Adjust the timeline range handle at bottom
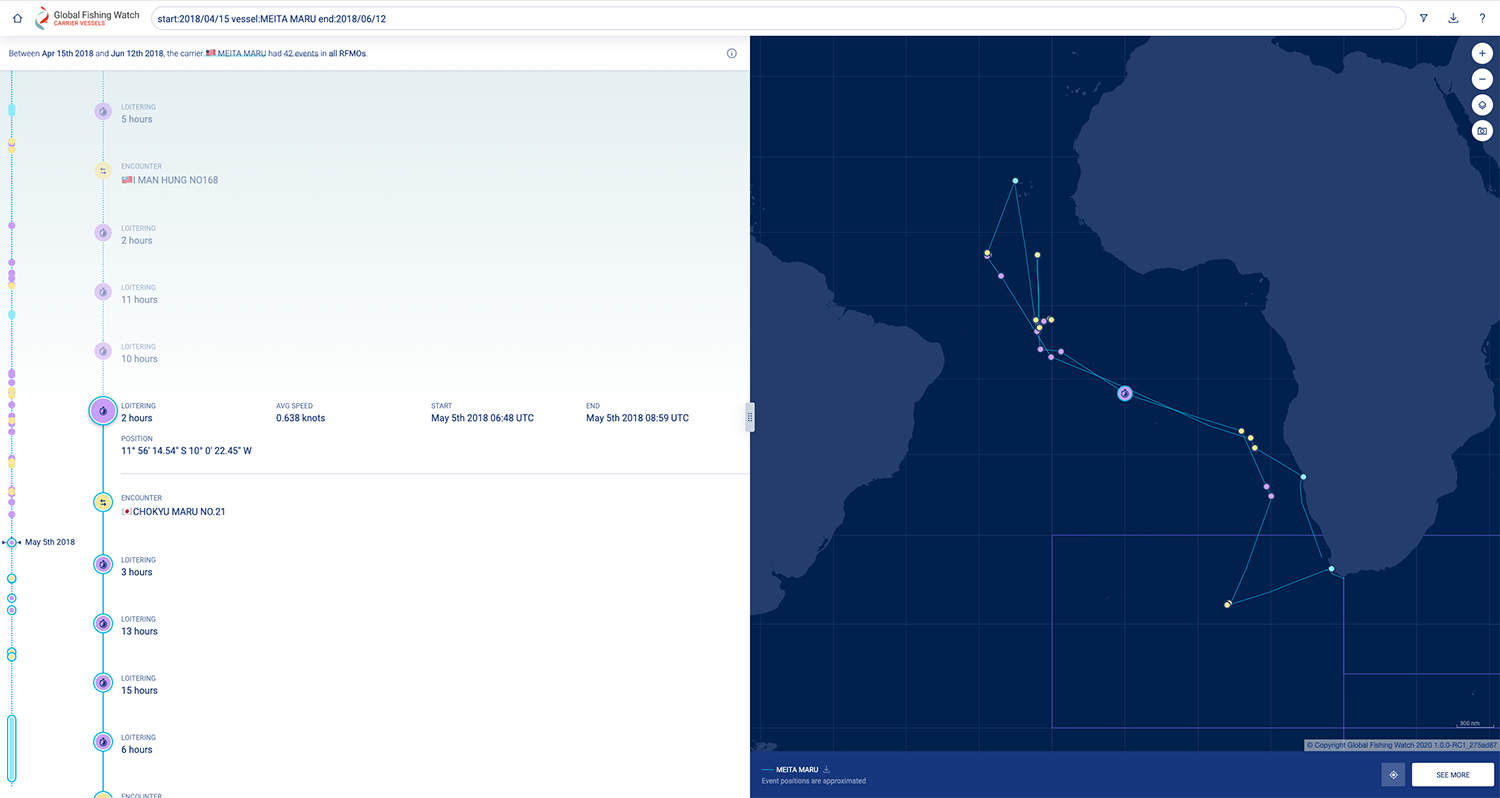 12,747
